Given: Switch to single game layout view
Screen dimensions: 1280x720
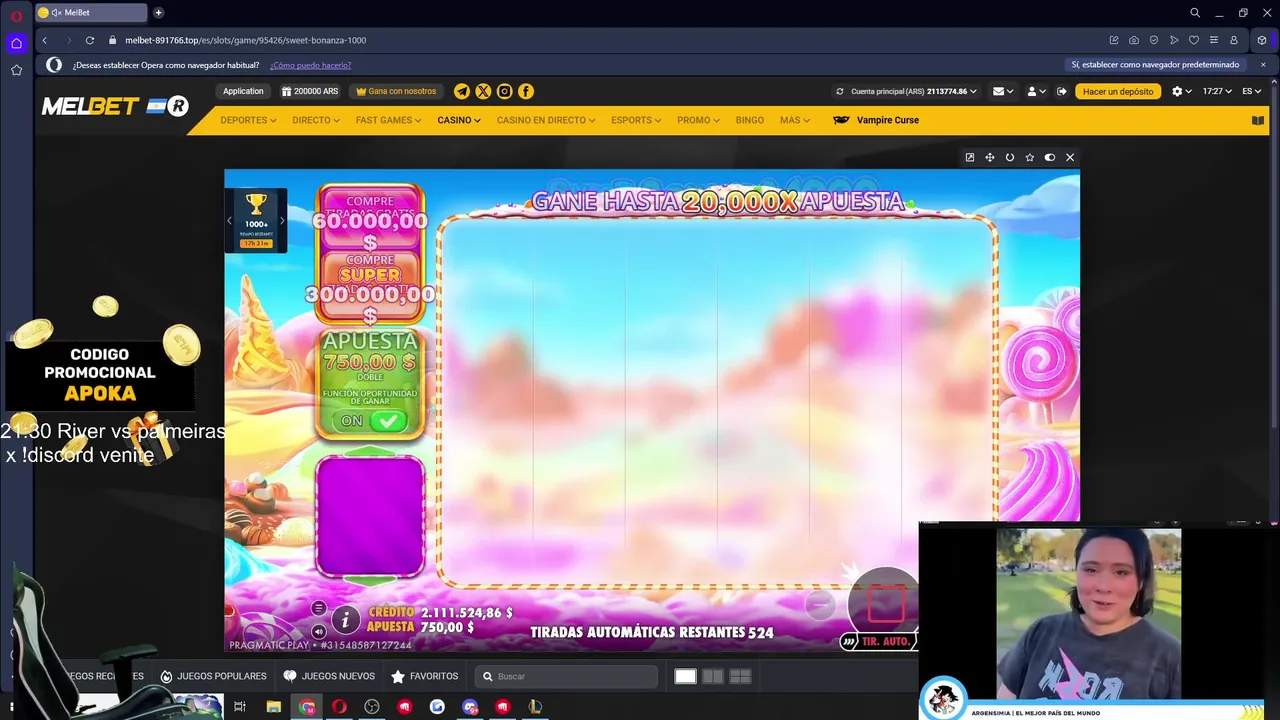Looking at the screenshot, I should (685, 676).
